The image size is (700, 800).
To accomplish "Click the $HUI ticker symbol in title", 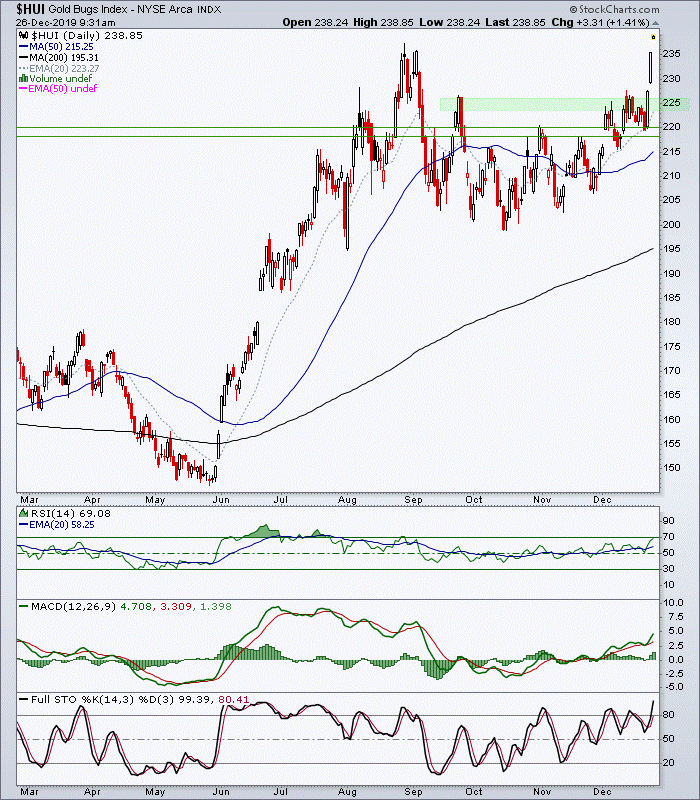I will click(31, 10).
